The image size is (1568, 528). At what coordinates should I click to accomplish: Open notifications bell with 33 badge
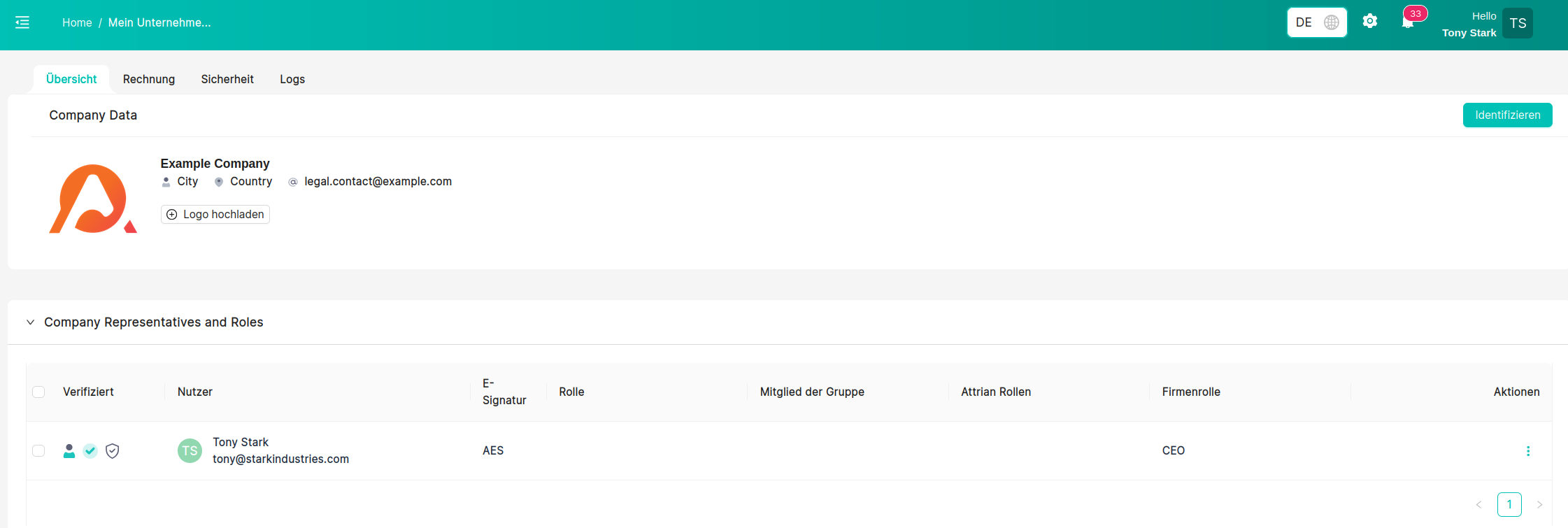[1408, 22]
